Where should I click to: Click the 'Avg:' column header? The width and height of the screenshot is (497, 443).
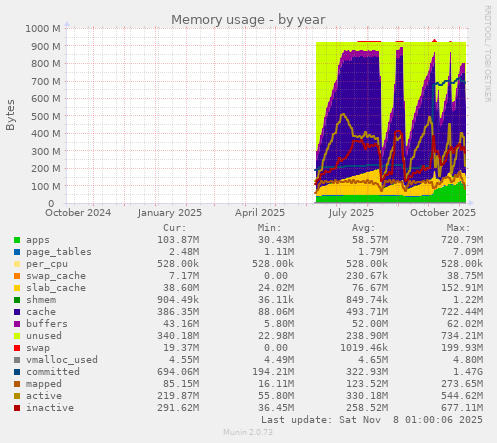tap(364, 228)
